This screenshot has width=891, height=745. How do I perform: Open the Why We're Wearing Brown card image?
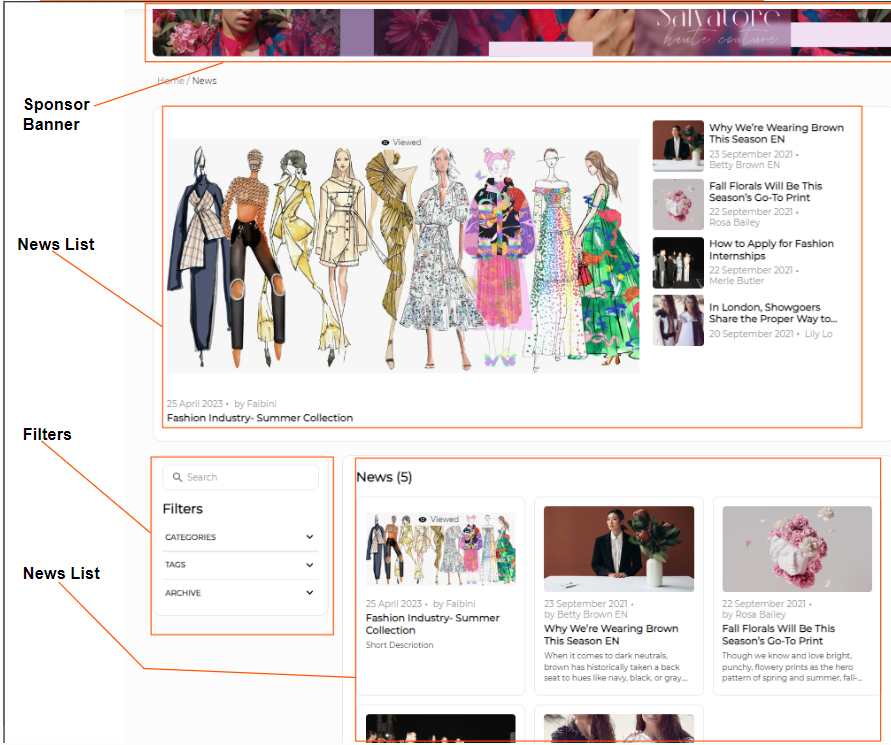618,548
